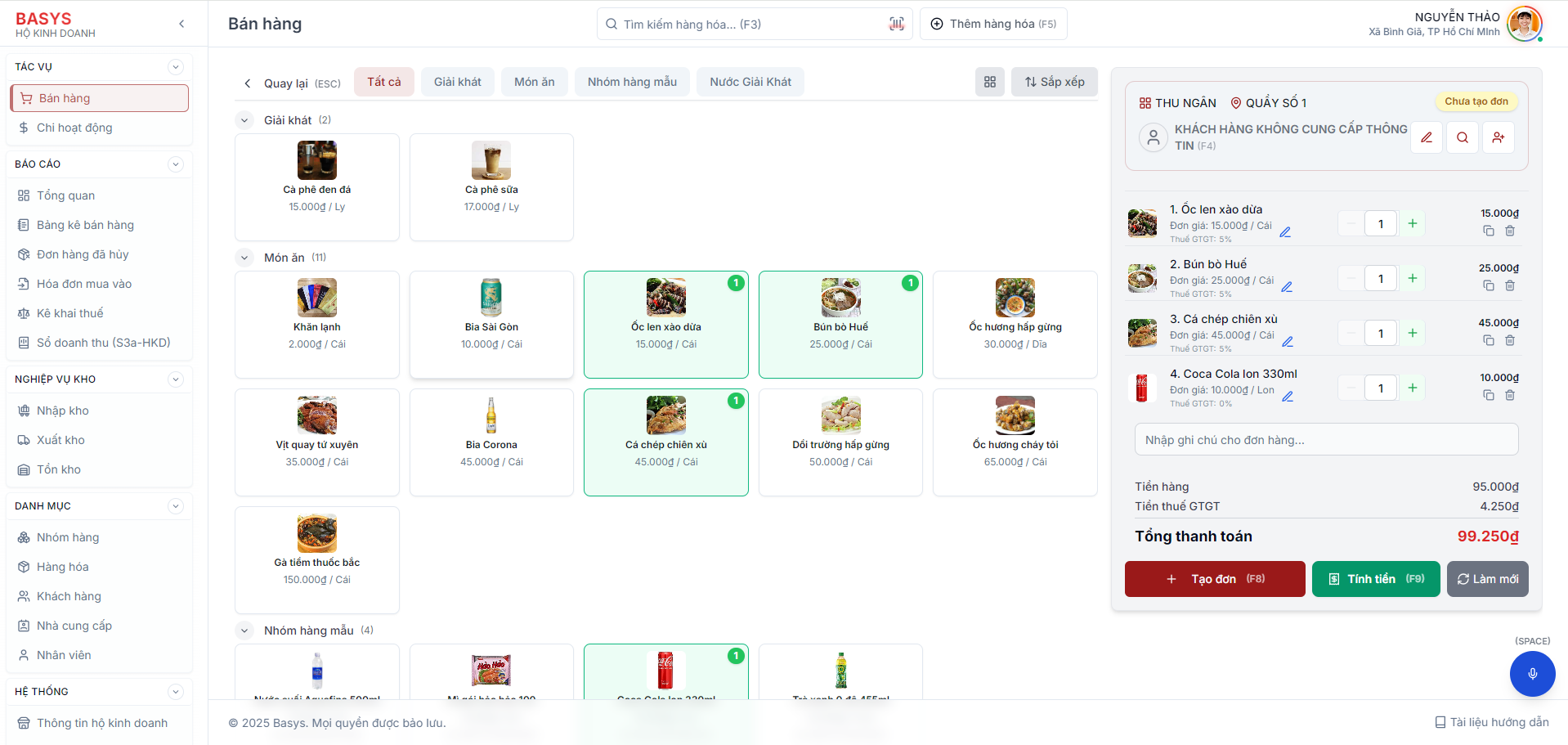This screenshot has width=1568, height=745.
Task: Collapse the Giải khát product group
Action: (x=244, y=120)
